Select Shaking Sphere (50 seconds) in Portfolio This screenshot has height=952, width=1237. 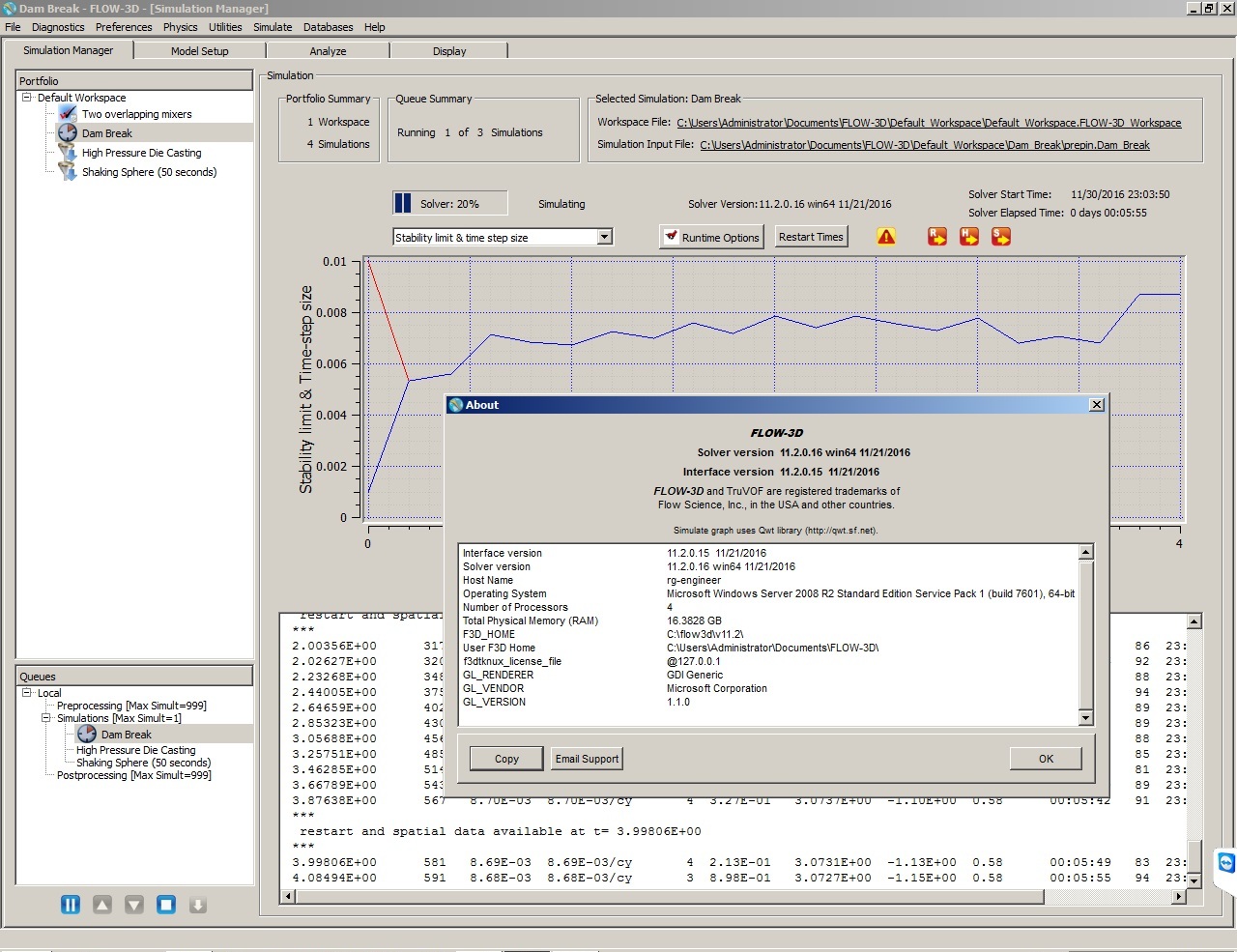click(x=149, y=172)
